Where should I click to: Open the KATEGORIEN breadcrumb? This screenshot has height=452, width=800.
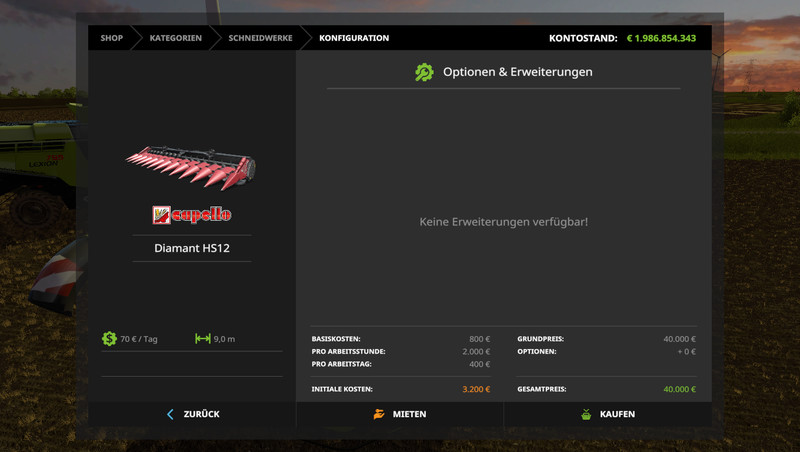[x=175, y=38]
